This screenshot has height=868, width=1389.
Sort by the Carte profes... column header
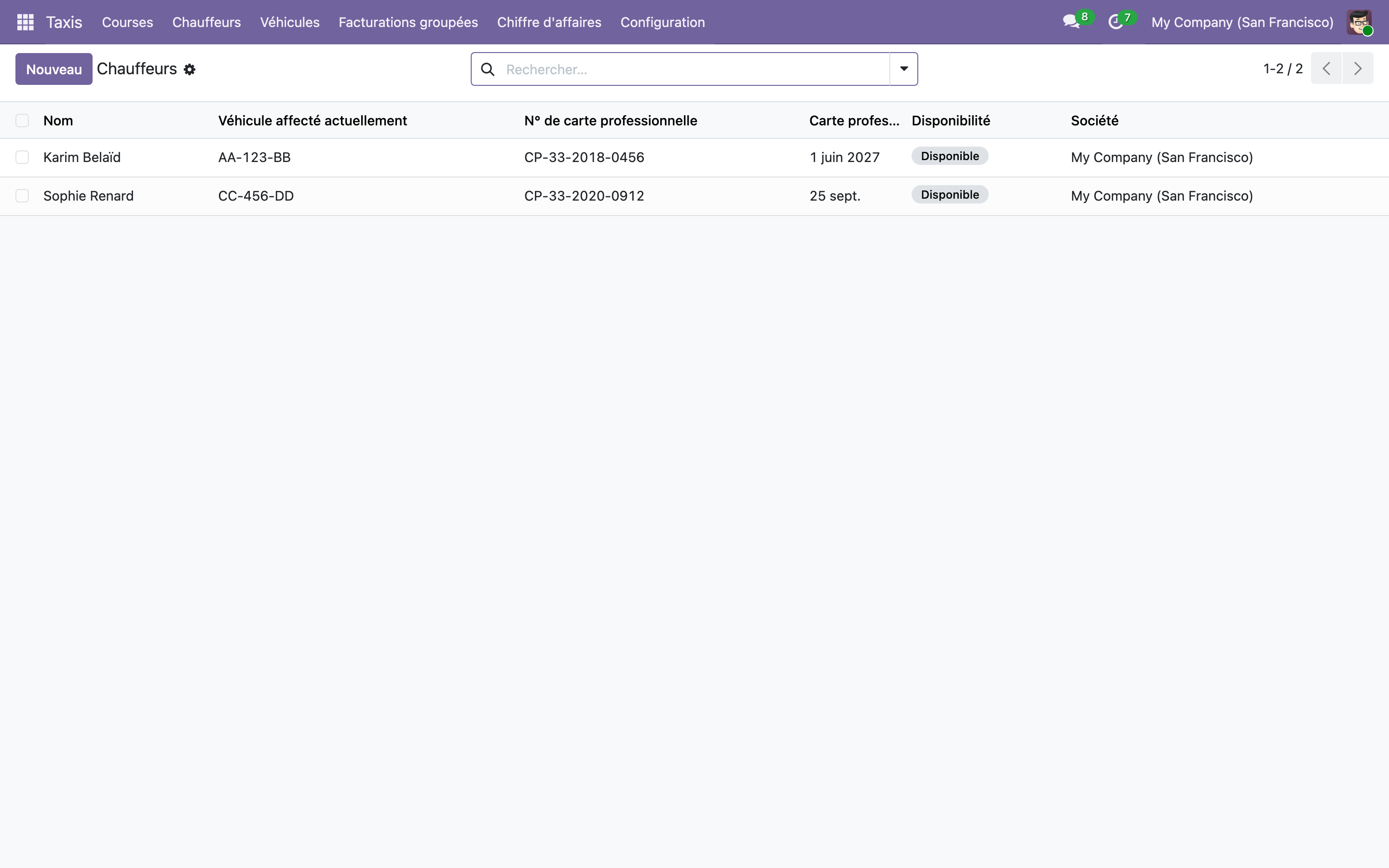click(x=854, y=121)
